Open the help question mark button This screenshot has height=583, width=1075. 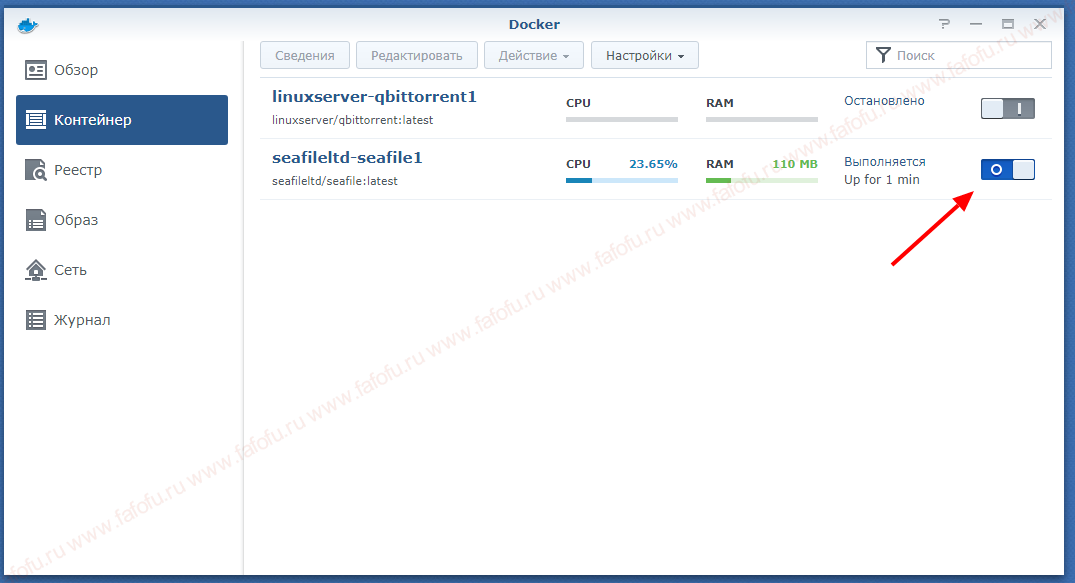click(x=945, y=24)
